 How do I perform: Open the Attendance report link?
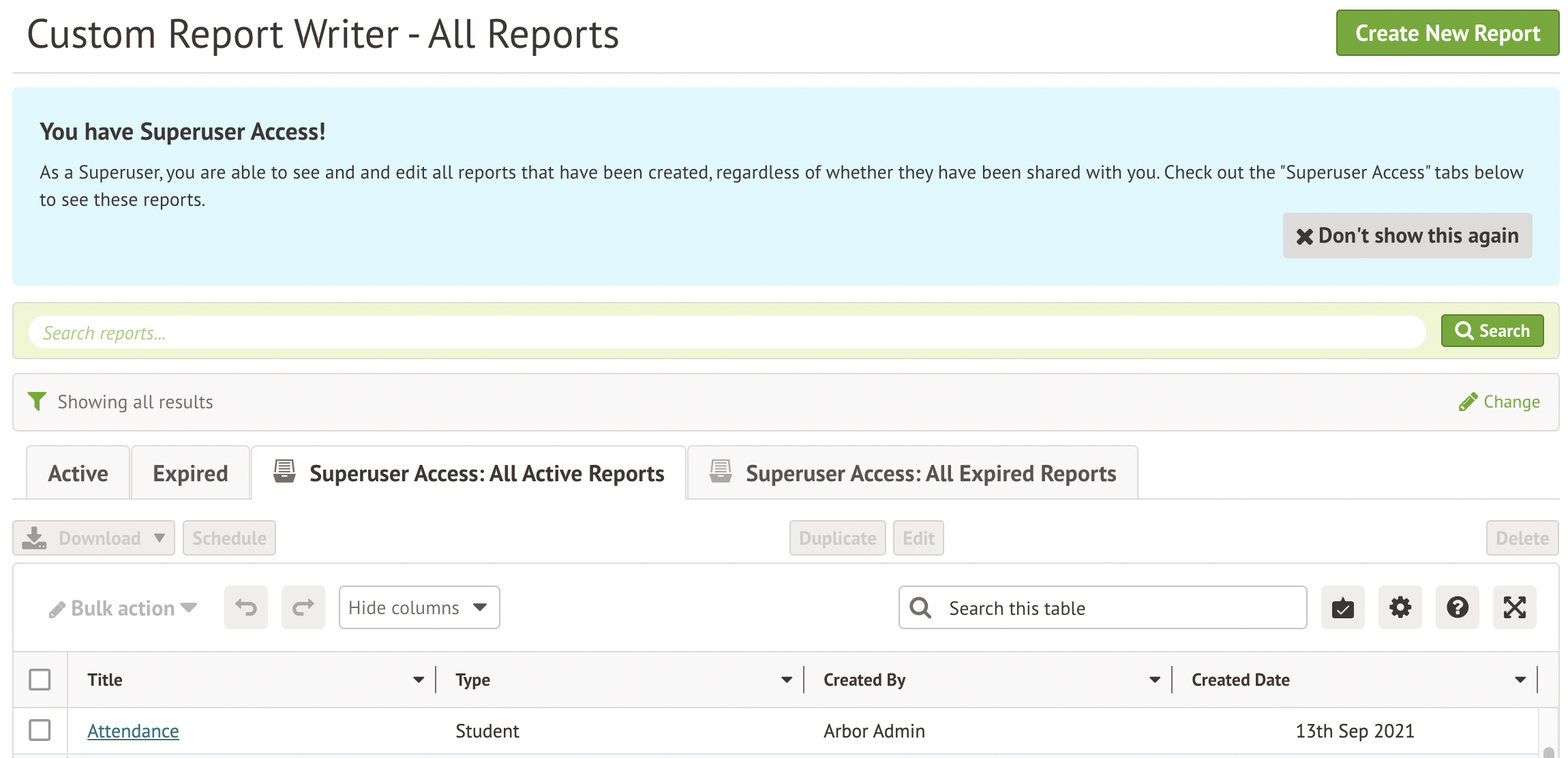133,731
